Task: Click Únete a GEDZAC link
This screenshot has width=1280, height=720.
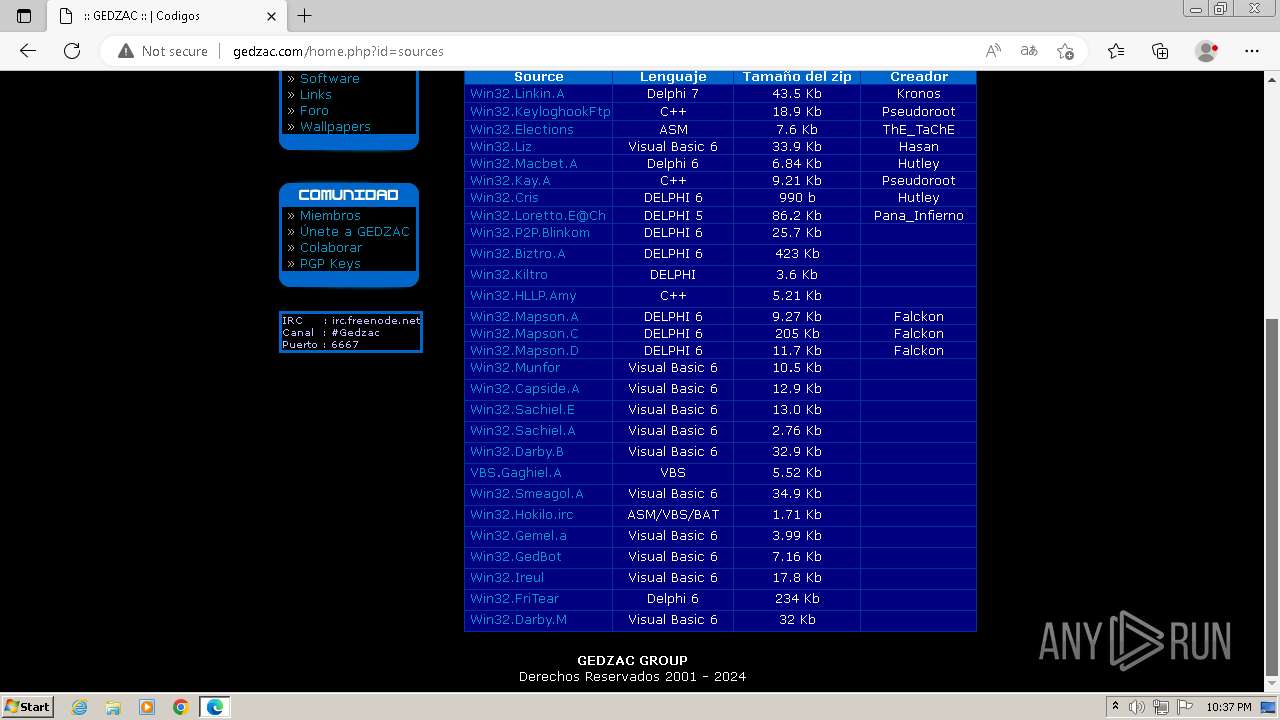Action: pyautogui.click(x=355, y=231)
